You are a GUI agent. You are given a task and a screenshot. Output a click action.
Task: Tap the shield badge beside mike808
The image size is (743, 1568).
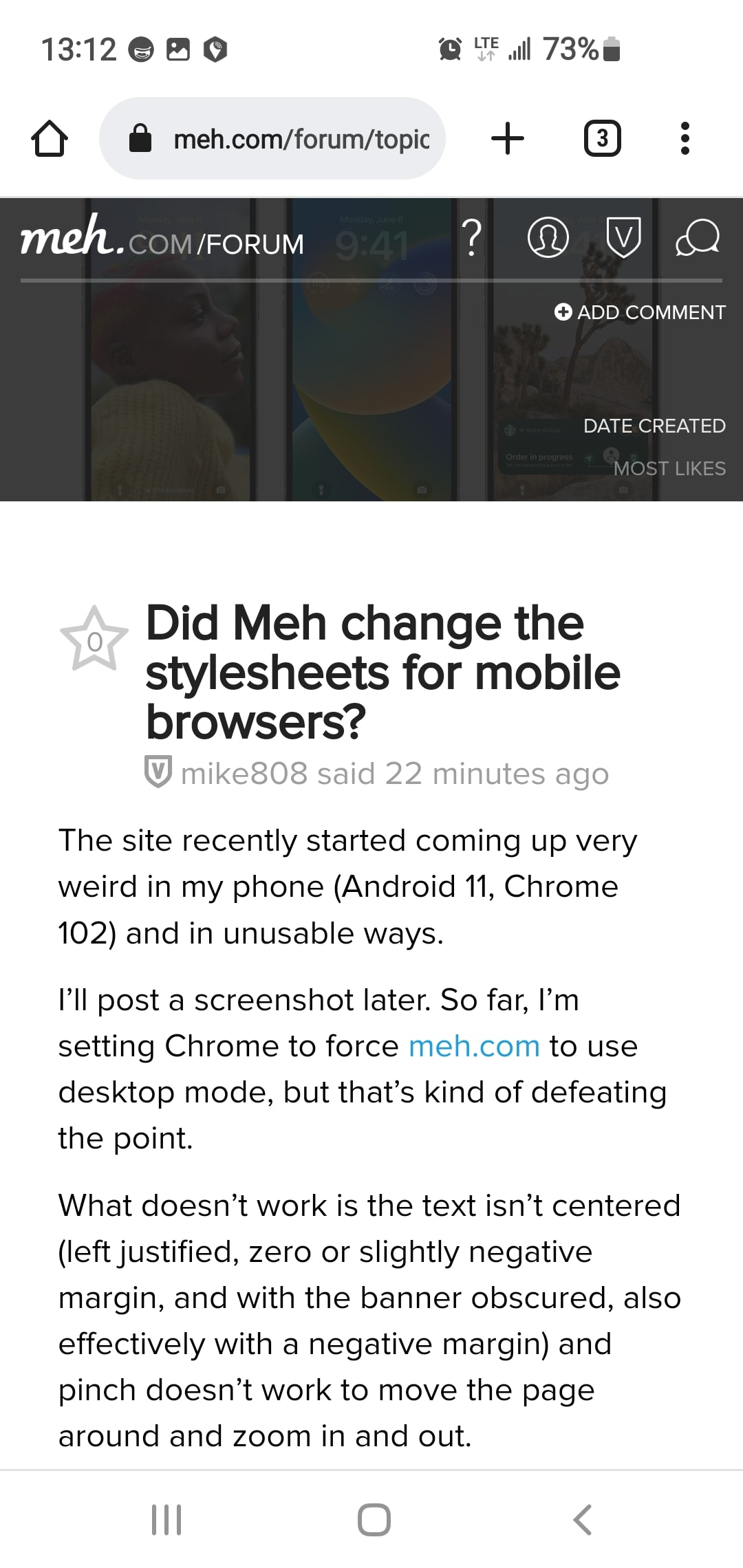(x=158, y=772)
